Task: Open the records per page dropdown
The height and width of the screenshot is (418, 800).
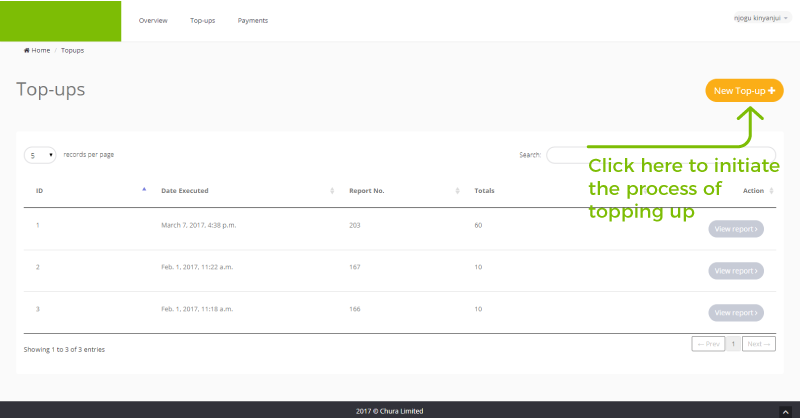Action: click(x=40, y=155)
